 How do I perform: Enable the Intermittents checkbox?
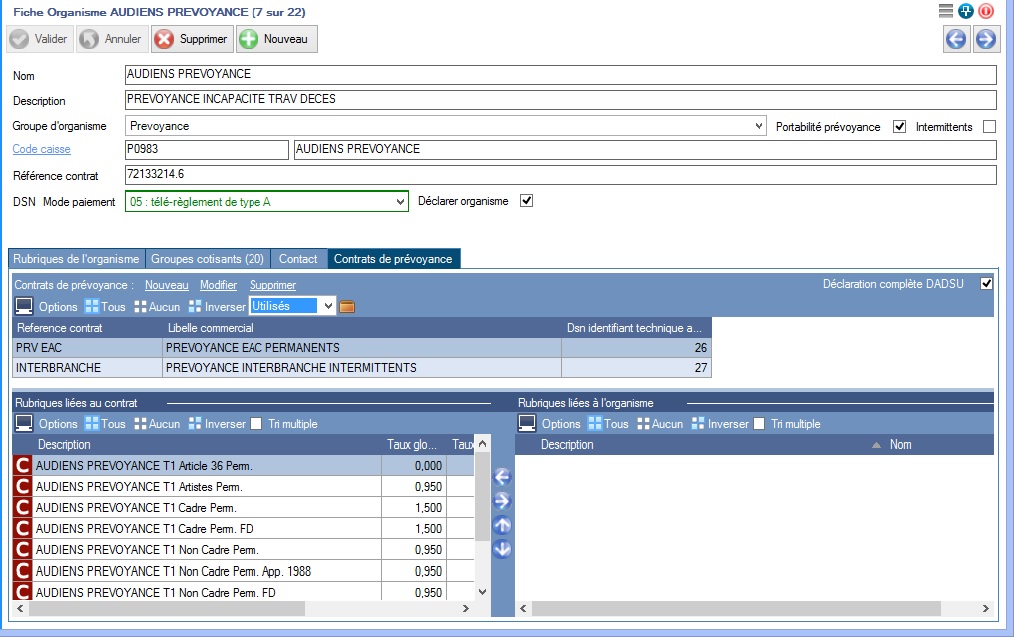click(989, 127)
